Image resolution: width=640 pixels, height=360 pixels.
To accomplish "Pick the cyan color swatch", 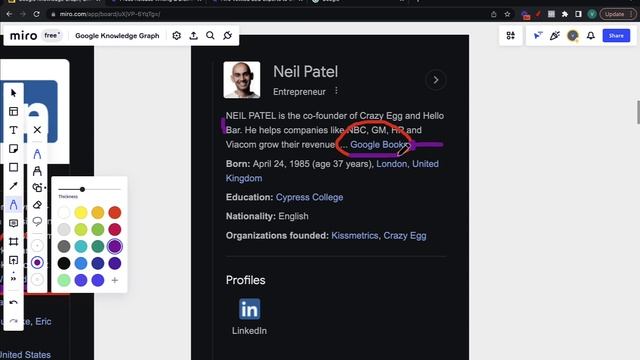I will pos(81,246).
